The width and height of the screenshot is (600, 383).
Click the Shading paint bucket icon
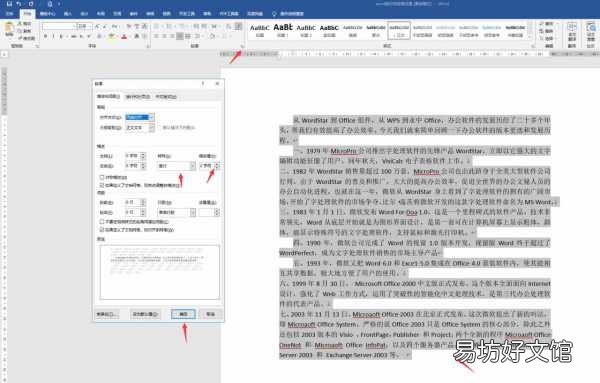[212, 36]
